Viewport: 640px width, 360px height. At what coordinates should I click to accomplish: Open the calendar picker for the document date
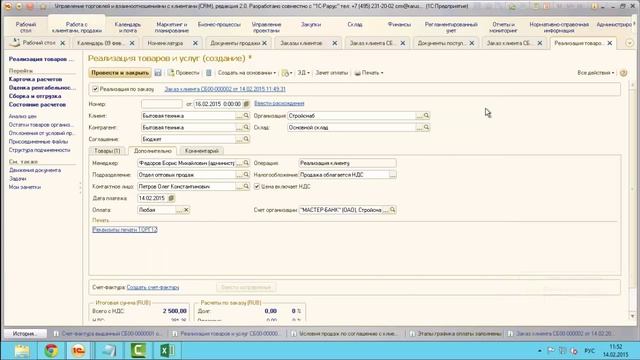(246, 104)
